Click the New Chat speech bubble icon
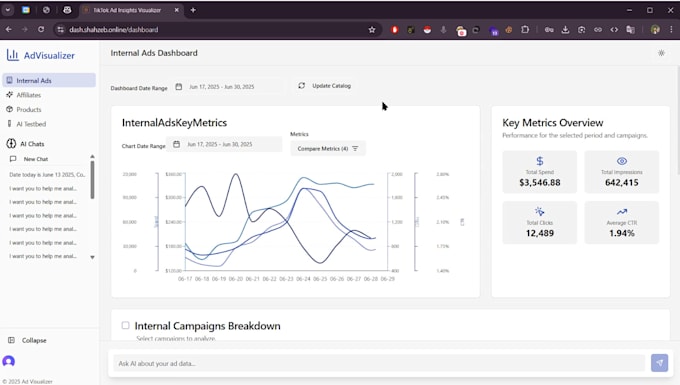The image size is (680, 385). [x=13, y=159]
